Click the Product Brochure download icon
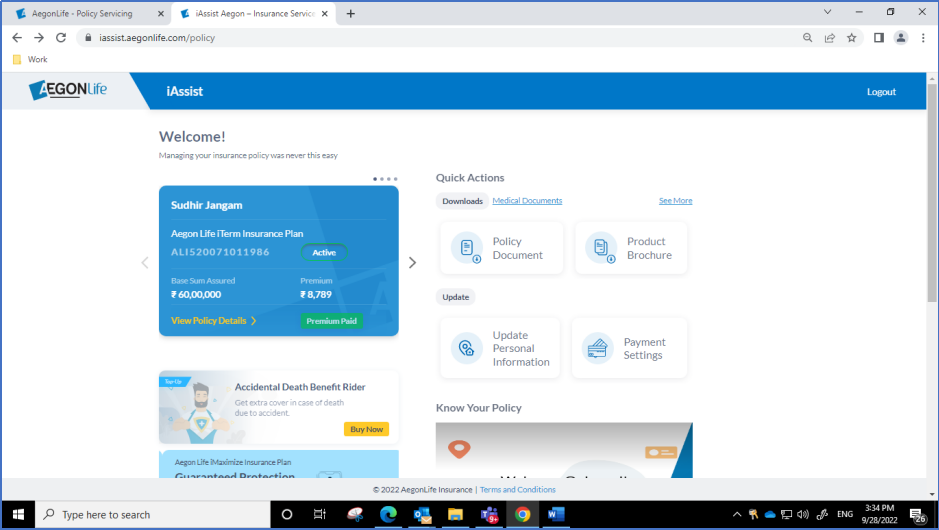 (601, 248)
